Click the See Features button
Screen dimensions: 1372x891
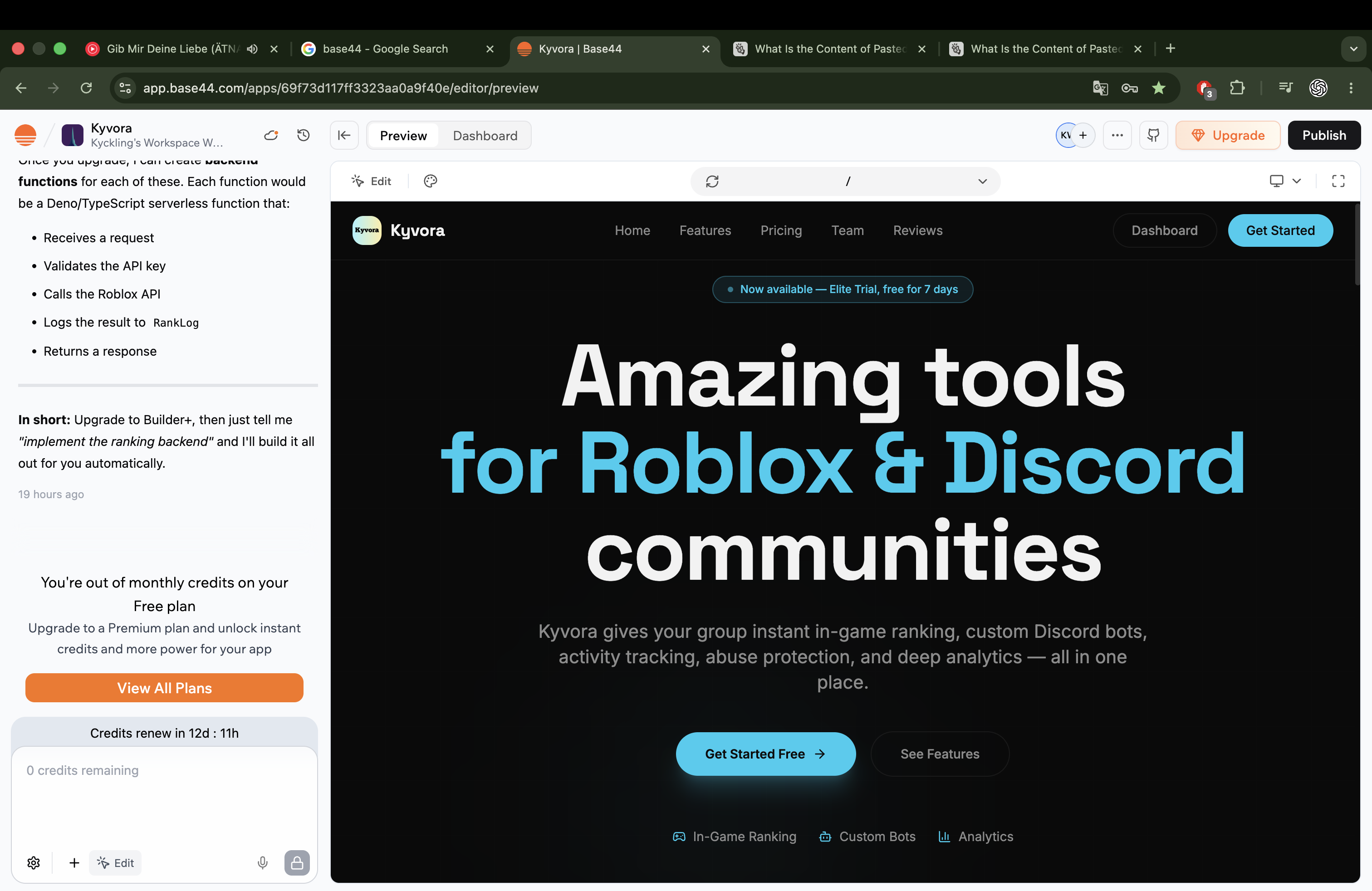940,754
